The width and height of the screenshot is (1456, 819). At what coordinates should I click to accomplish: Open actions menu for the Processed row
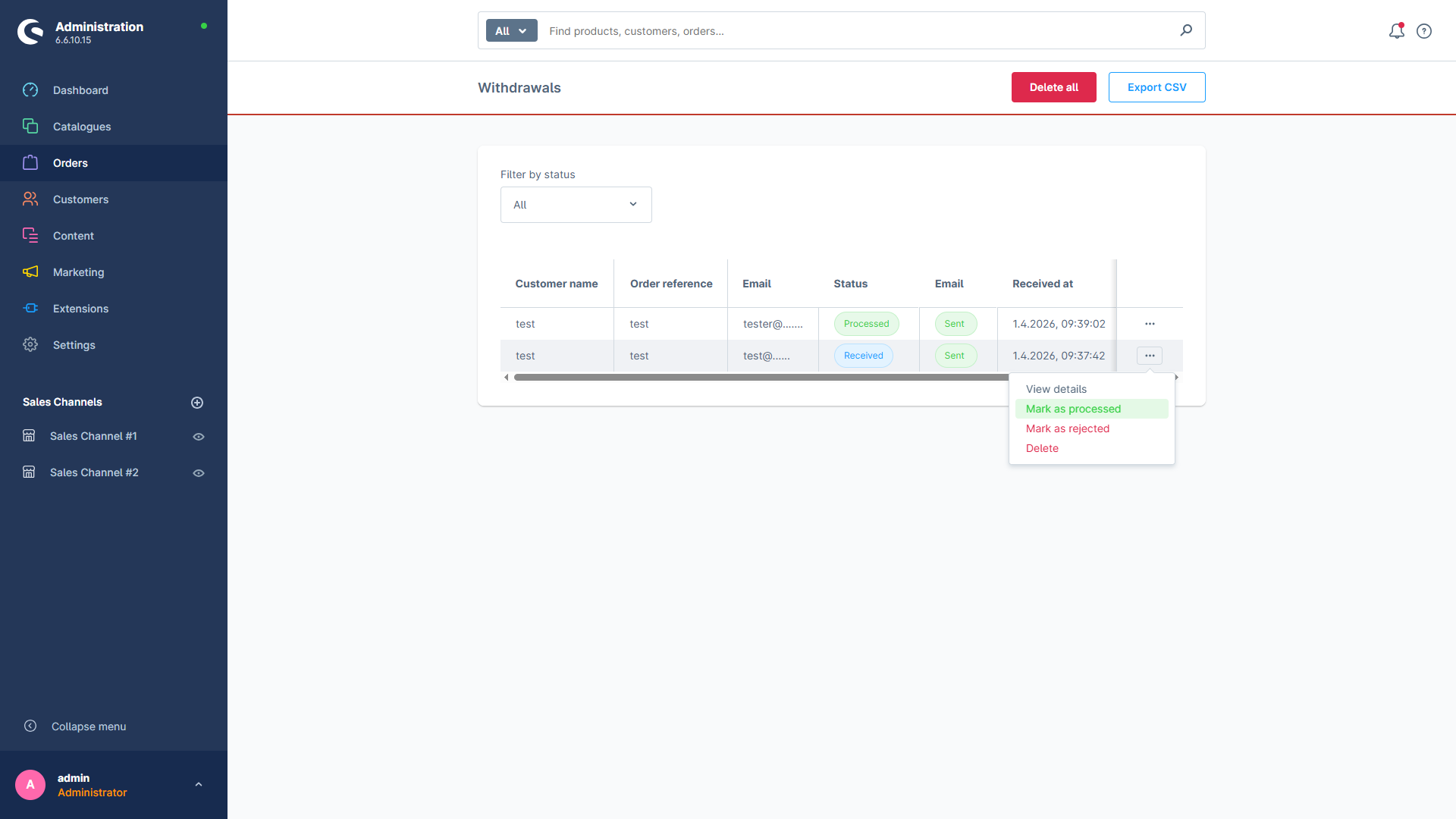point(1150,324)
